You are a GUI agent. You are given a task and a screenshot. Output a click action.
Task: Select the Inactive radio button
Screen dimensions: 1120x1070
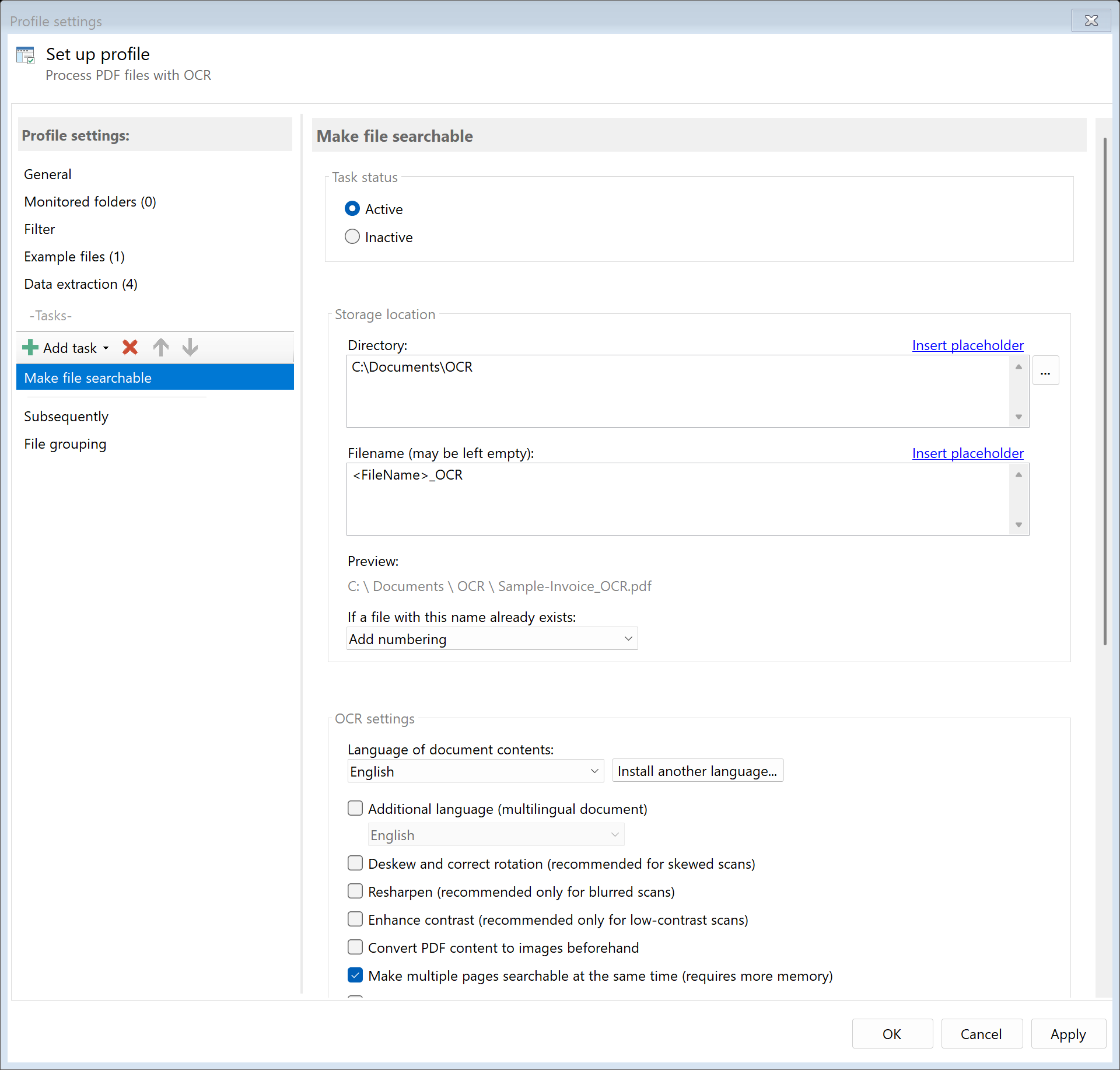(x=352, y=237)
